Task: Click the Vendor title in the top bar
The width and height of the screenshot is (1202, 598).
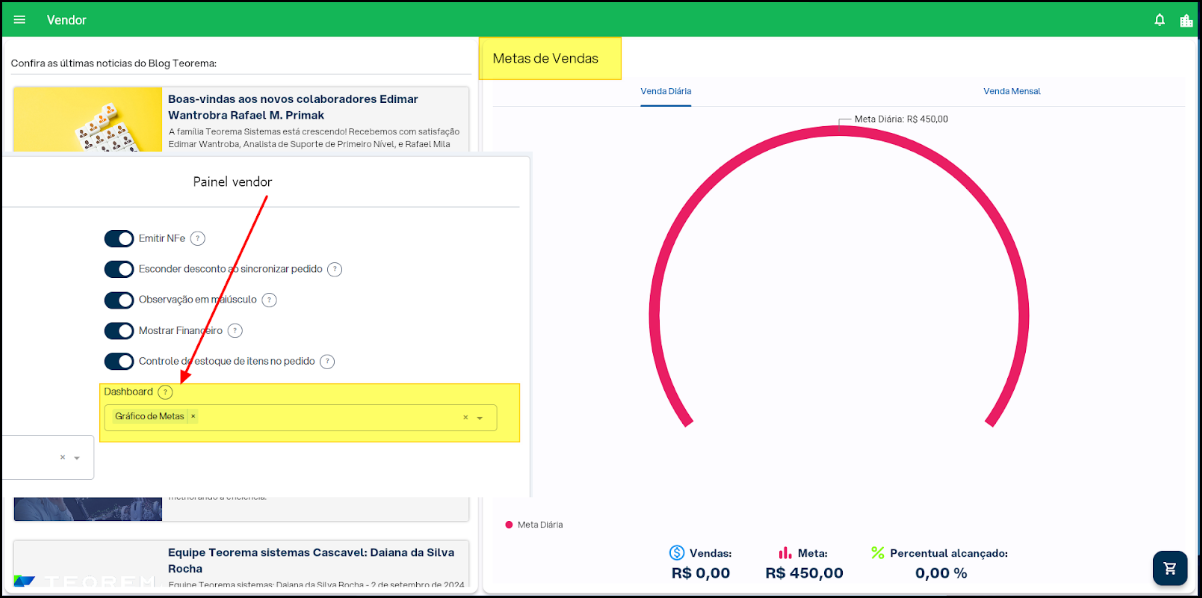Action: click(x=67, y=20)
